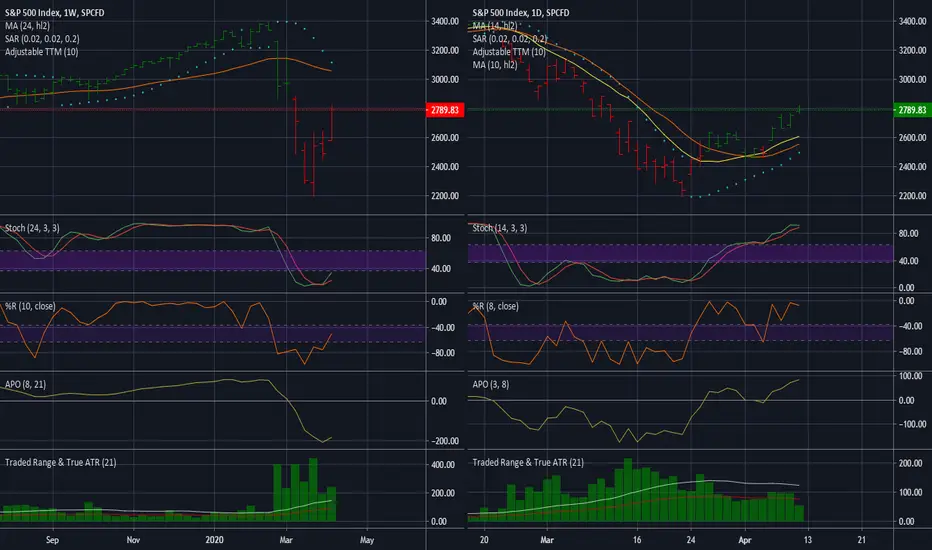Select the S&P 500 Index 1D chart title
The width and height of the screenshot is (932, 550).
point(521,12)
